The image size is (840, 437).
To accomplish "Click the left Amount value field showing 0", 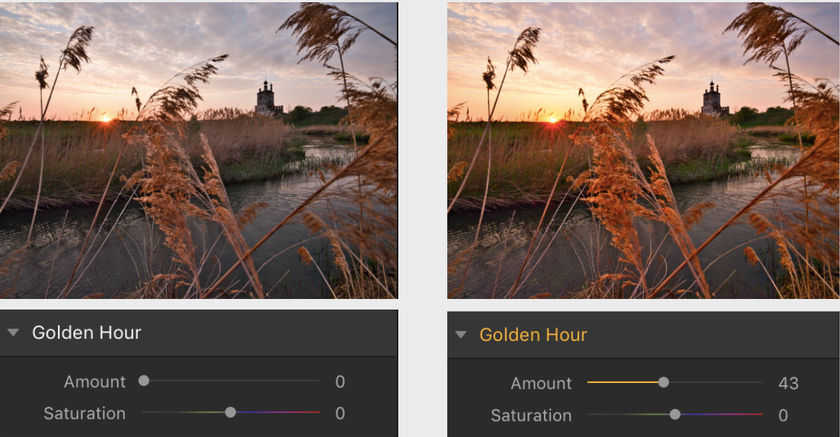I will point(340,381).
